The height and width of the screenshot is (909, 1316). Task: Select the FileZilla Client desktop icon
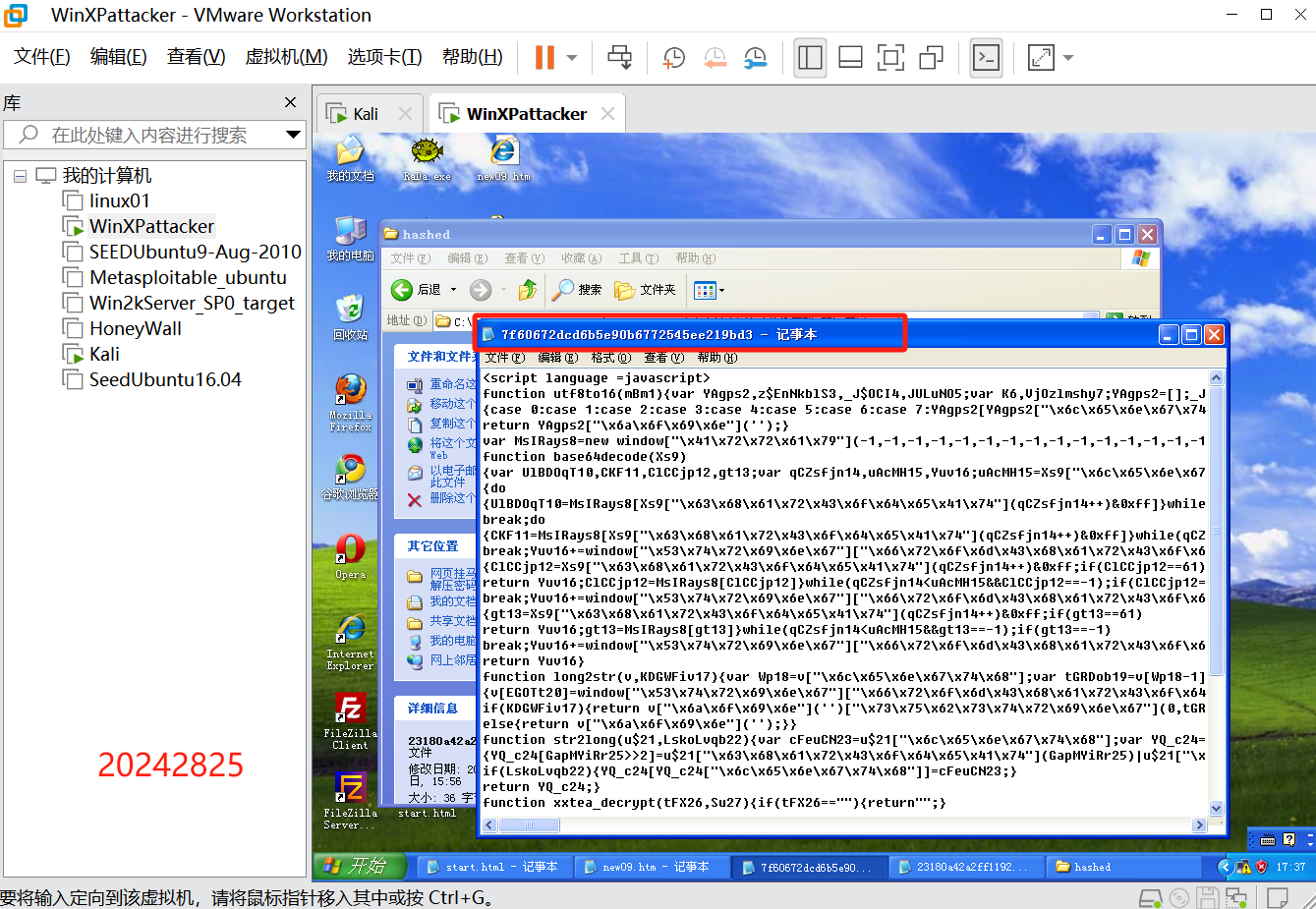(350, 722)
